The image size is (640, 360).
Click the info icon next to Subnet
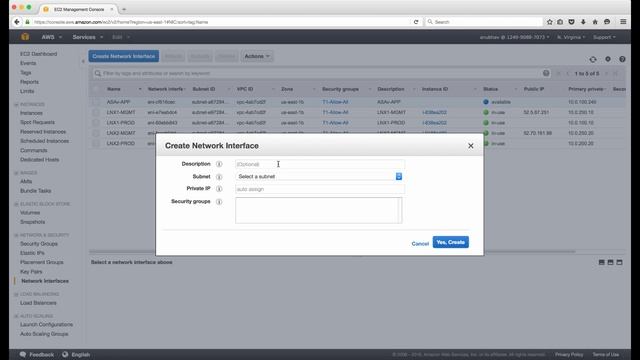click(219, 177)
